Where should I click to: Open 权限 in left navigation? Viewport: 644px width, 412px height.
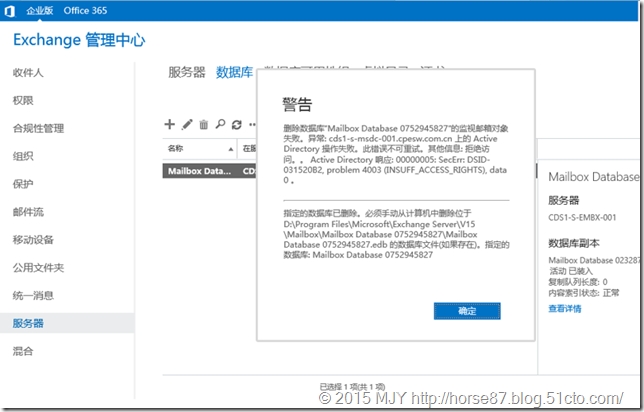coord(22,101)
